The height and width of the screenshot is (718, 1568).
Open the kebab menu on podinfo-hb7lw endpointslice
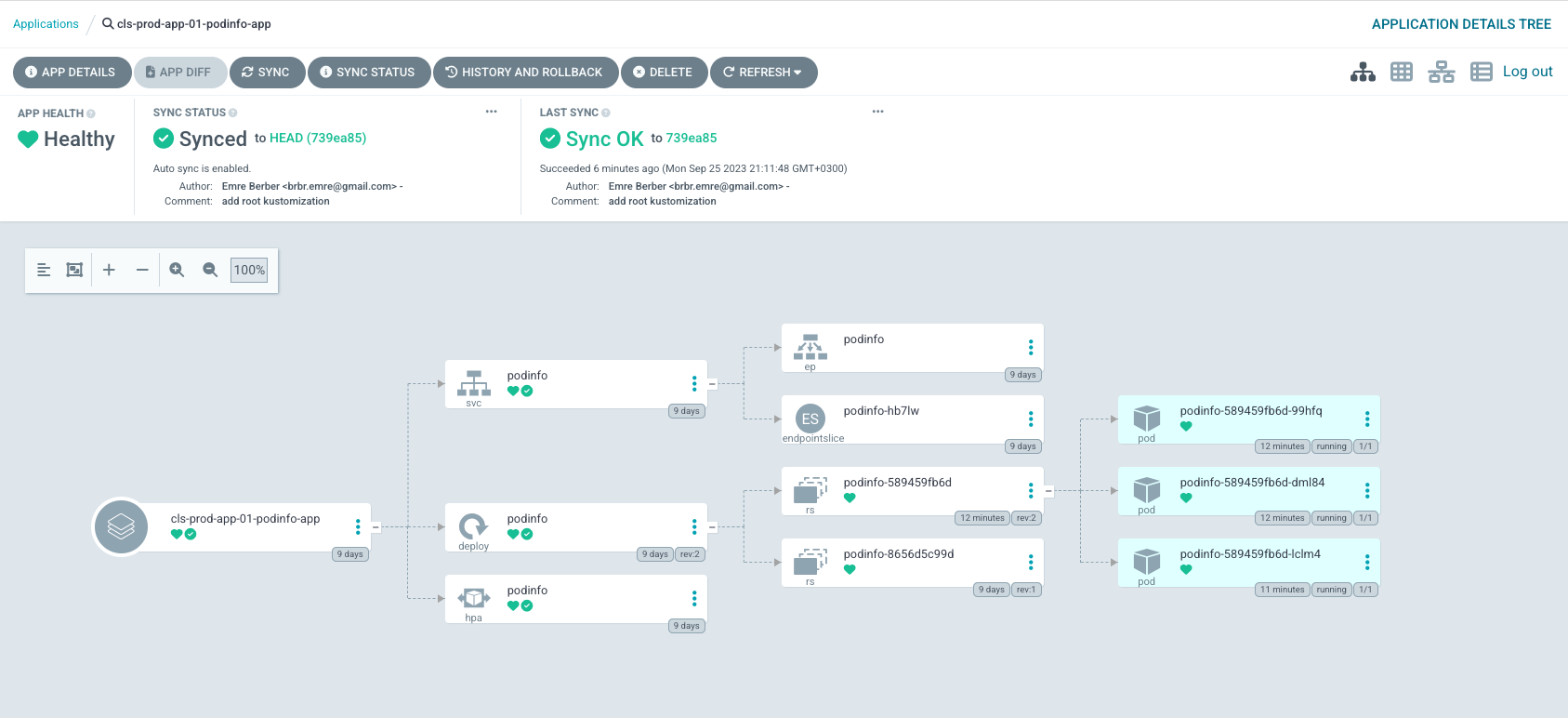click(x=1031, y=419)
